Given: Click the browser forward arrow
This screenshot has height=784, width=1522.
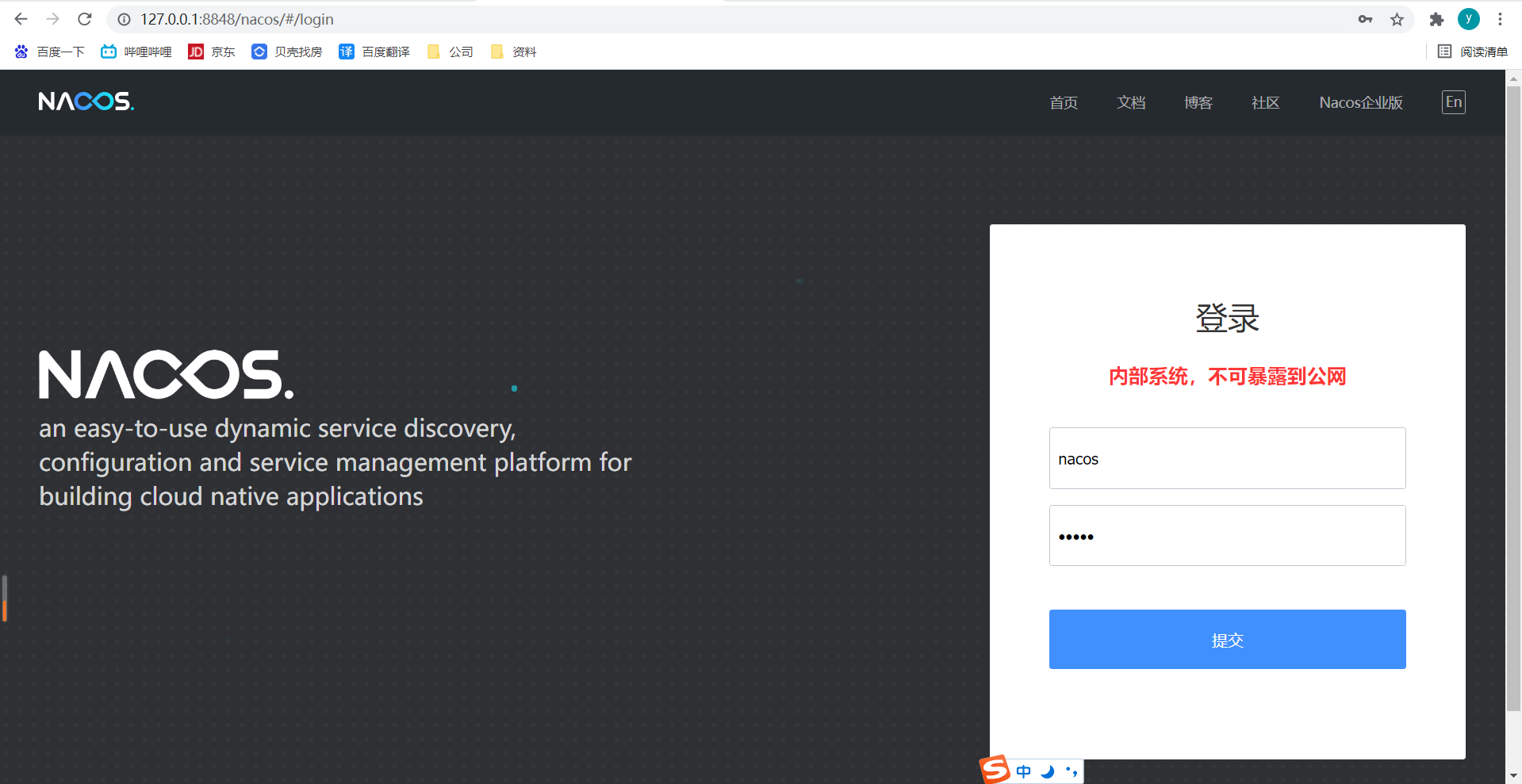Looking at the screenshot, I should click(53, 19).
